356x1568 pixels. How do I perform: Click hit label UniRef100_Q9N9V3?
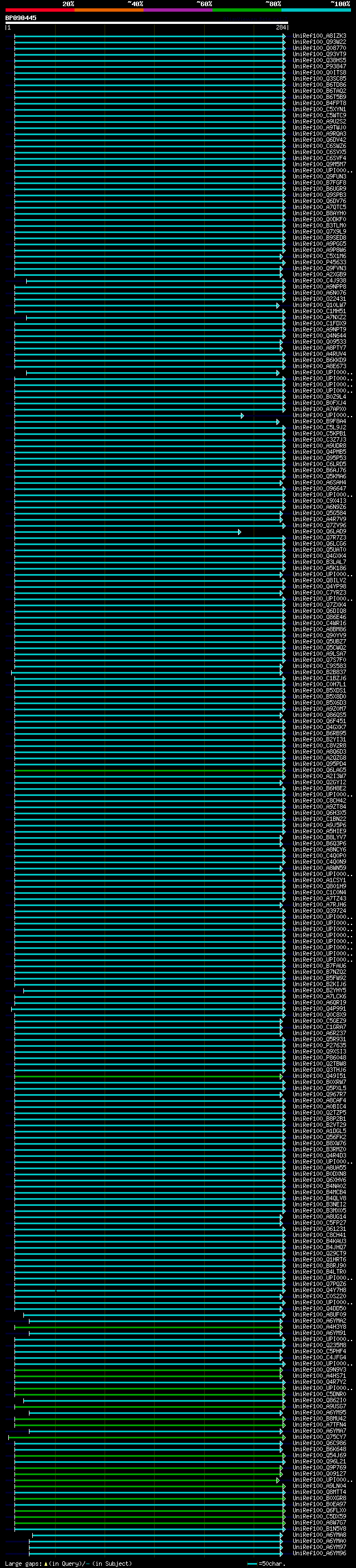pos(319,1369)
